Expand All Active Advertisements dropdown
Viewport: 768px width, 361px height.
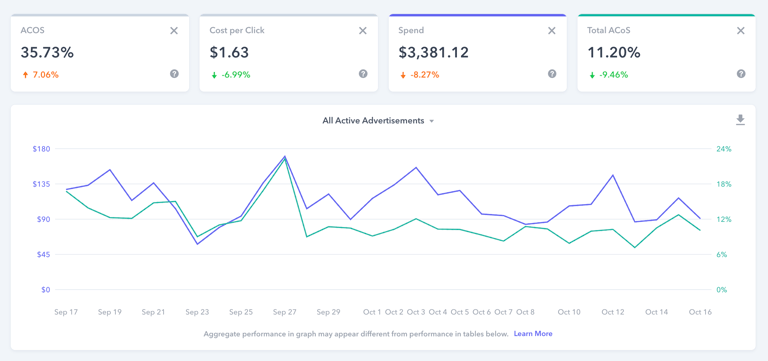coord(378,120)
